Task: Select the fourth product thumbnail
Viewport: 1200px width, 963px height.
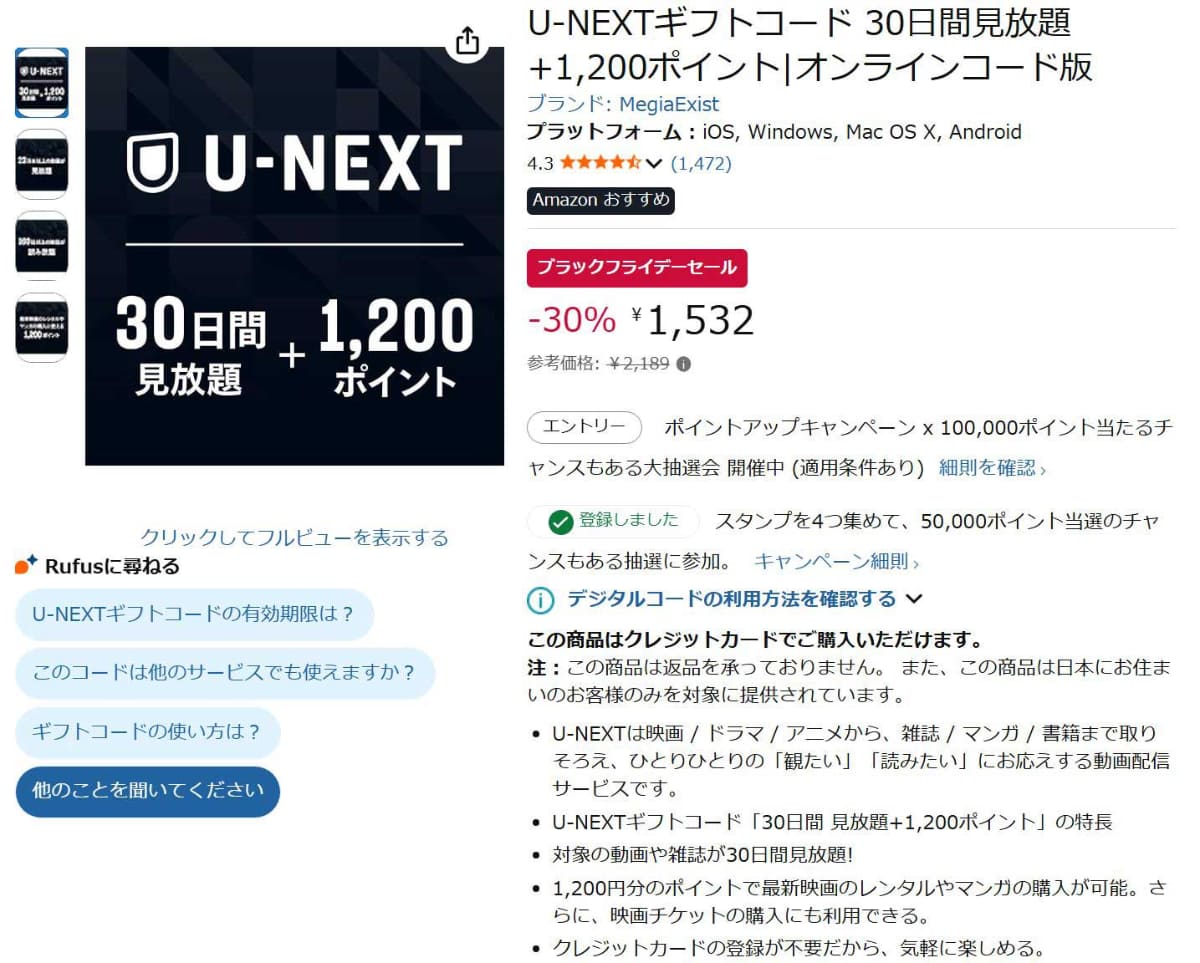Action: (x=42, y=327)
